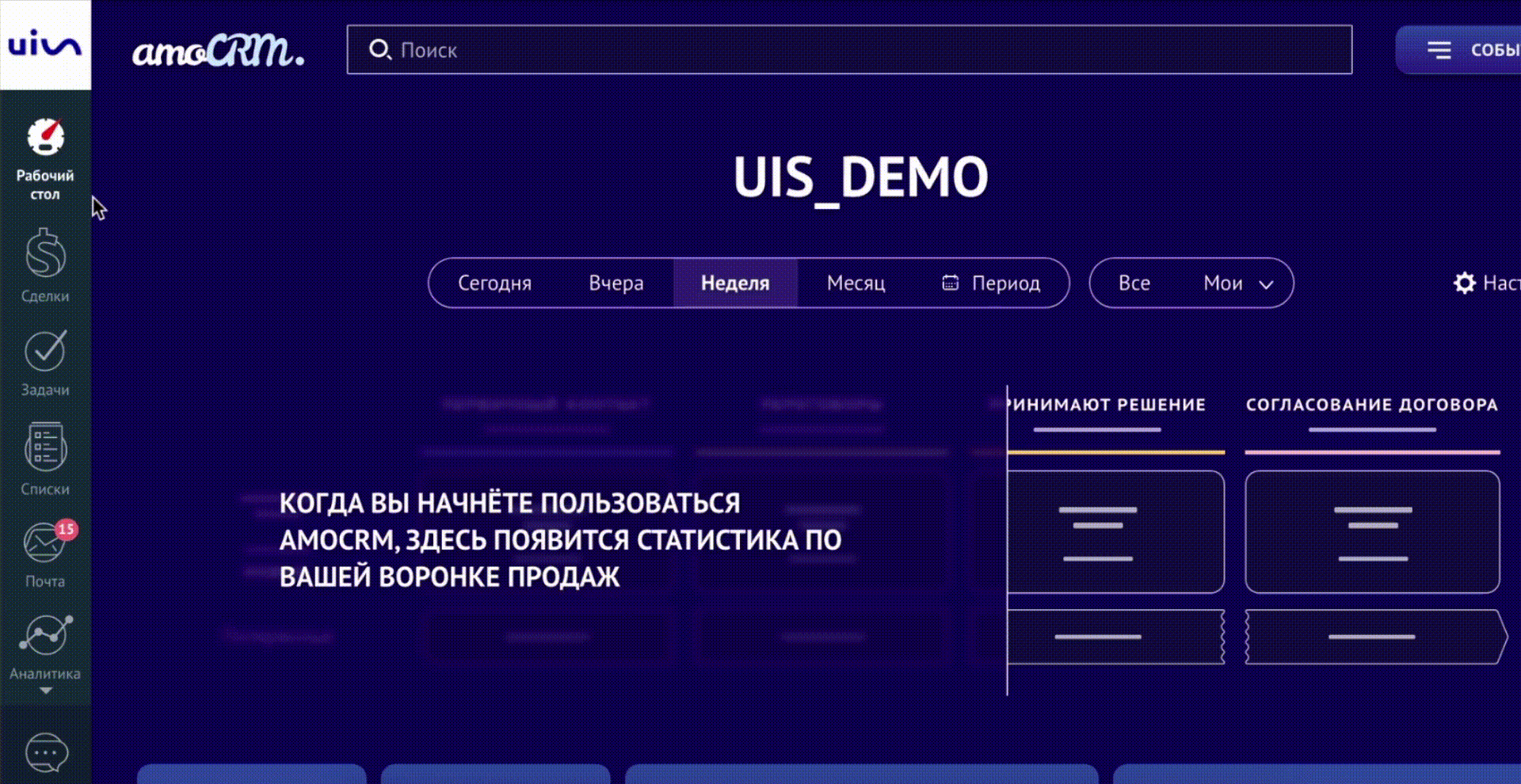Click the 15 unread mail badge
This screenshot has height=784, width=1521.
[x=67, y=529]
